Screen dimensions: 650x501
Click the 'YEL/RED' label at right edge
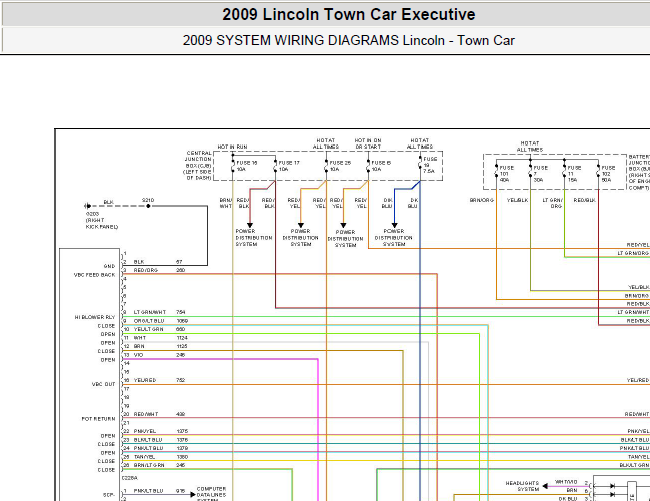click(638, 380)
